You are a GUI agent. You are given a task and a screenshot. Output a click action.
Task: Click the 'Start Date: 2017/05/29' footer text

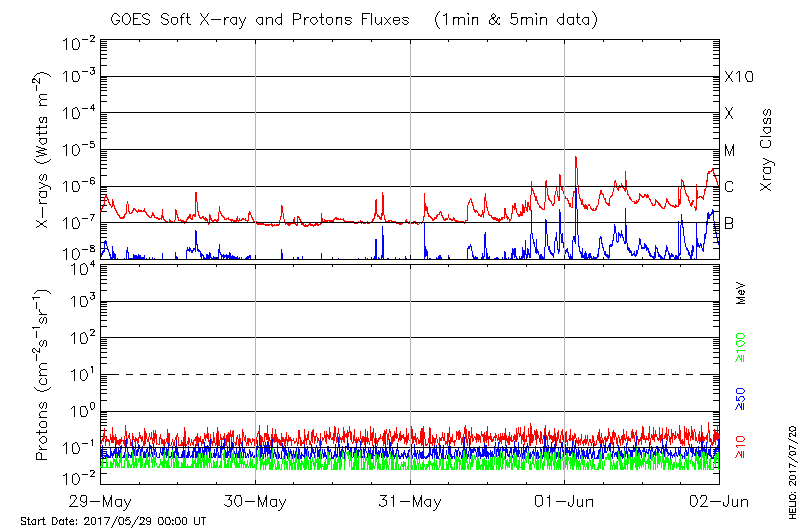113,521
